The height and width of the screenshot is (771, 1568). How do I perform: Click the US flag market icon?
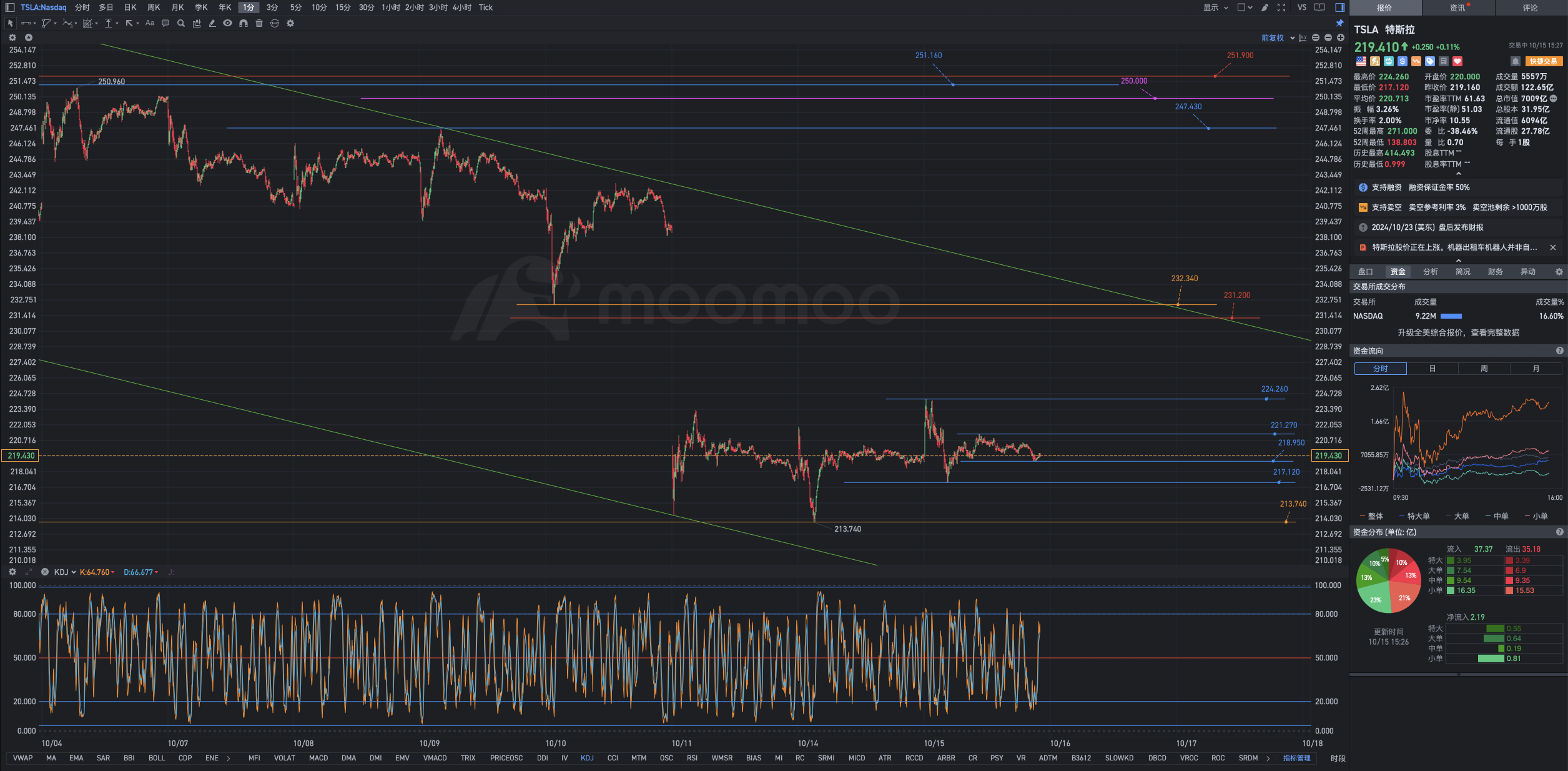point(1361,61)
